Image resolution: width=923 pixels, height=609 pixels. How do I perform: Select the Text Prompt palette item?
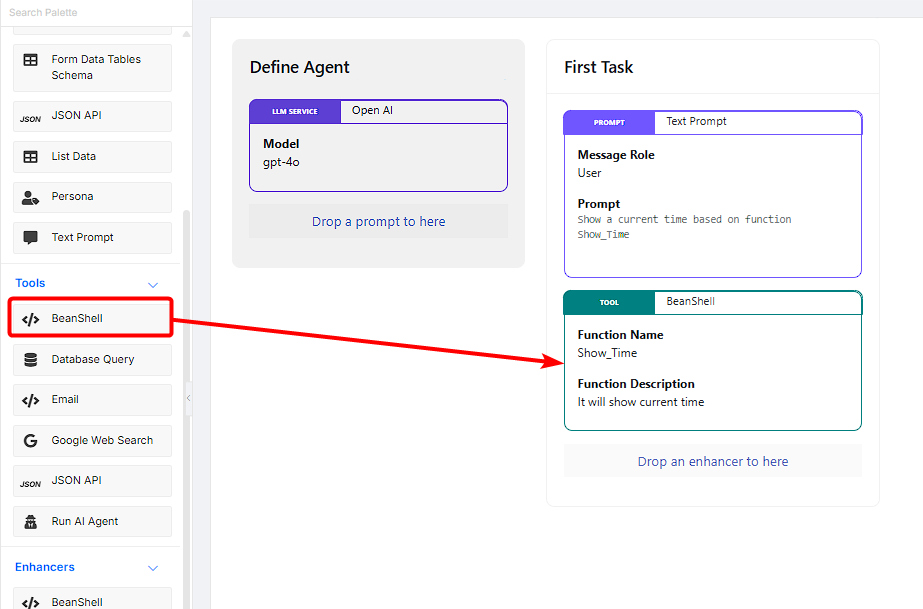[92, 238]
